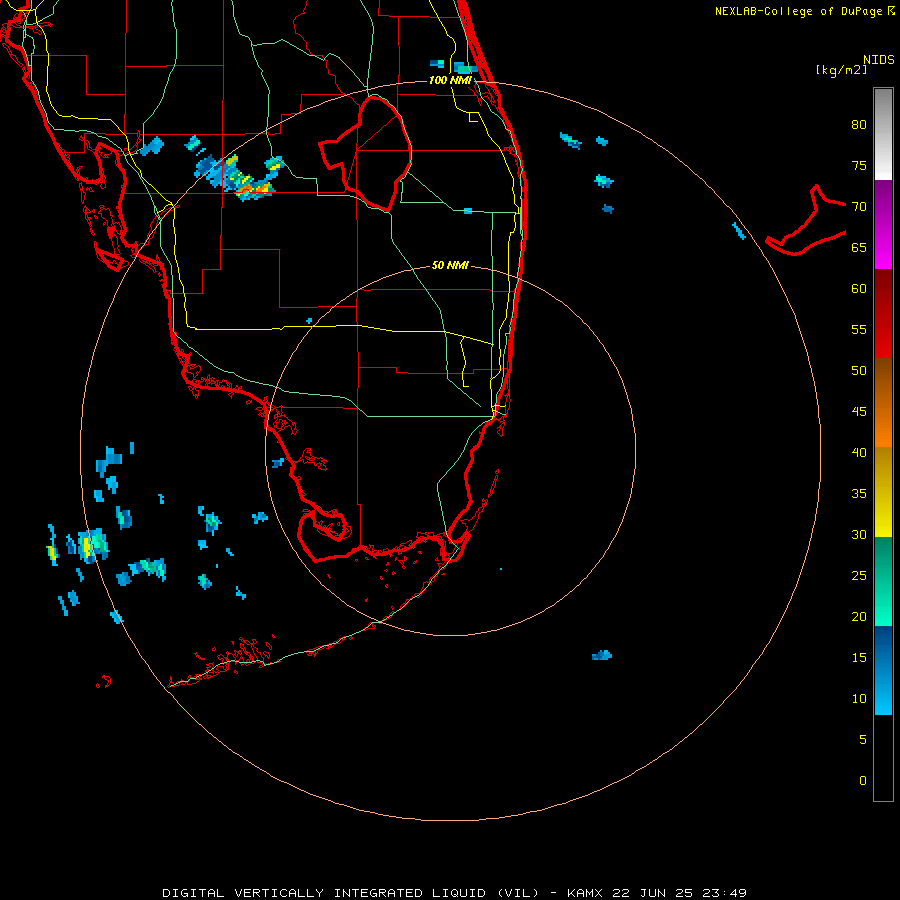Click the legend value 15
Image resolution: width=900 pixels, height=900 pixels.
coord(859,658)
